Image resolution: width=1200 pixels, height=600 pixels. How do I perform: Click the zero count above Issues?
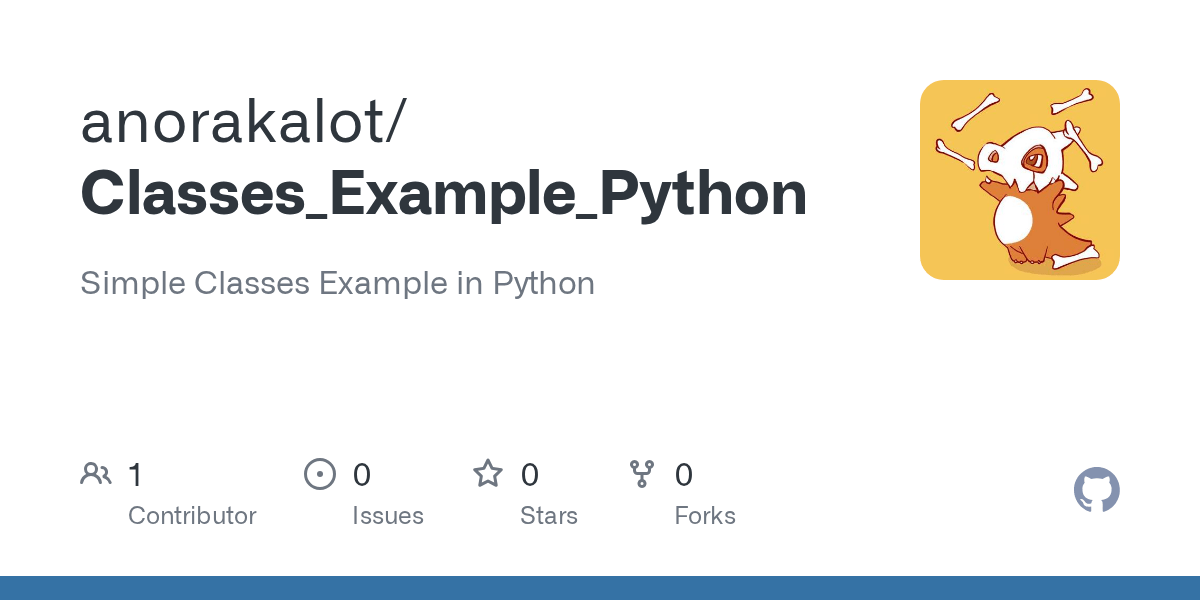pos(362,475)
